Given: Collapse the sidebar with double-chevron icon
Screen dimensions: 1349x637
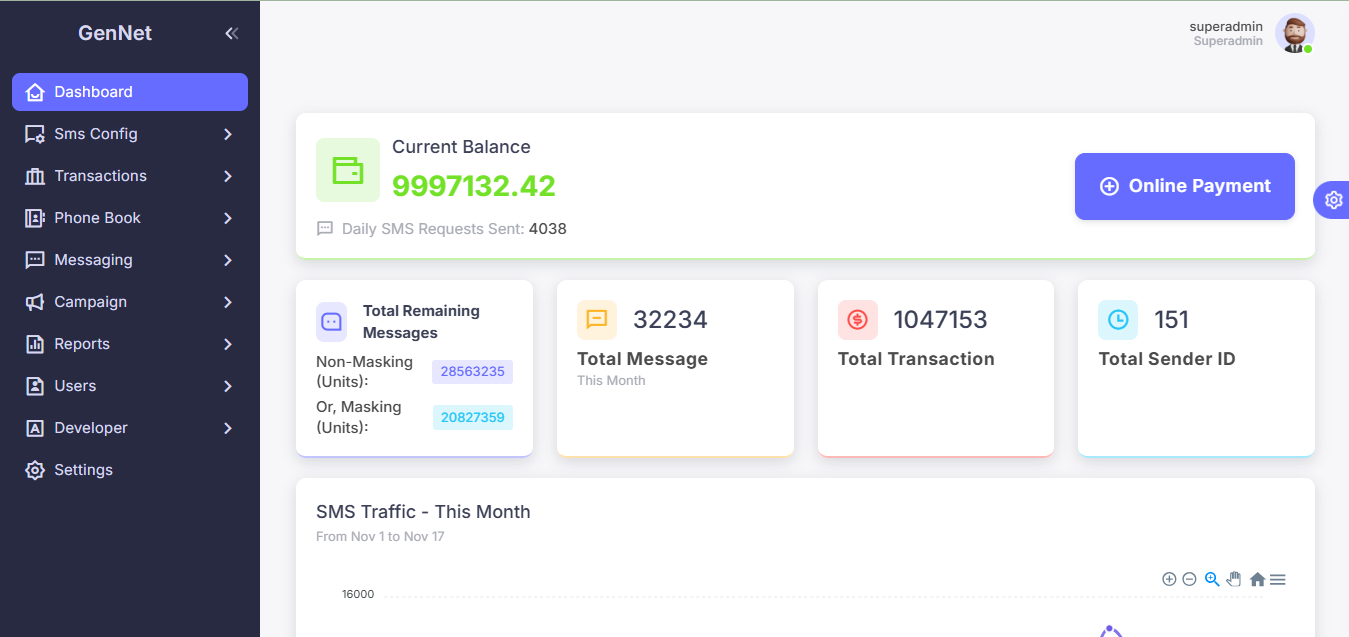Looking at the screenshot, I should 231,33.
